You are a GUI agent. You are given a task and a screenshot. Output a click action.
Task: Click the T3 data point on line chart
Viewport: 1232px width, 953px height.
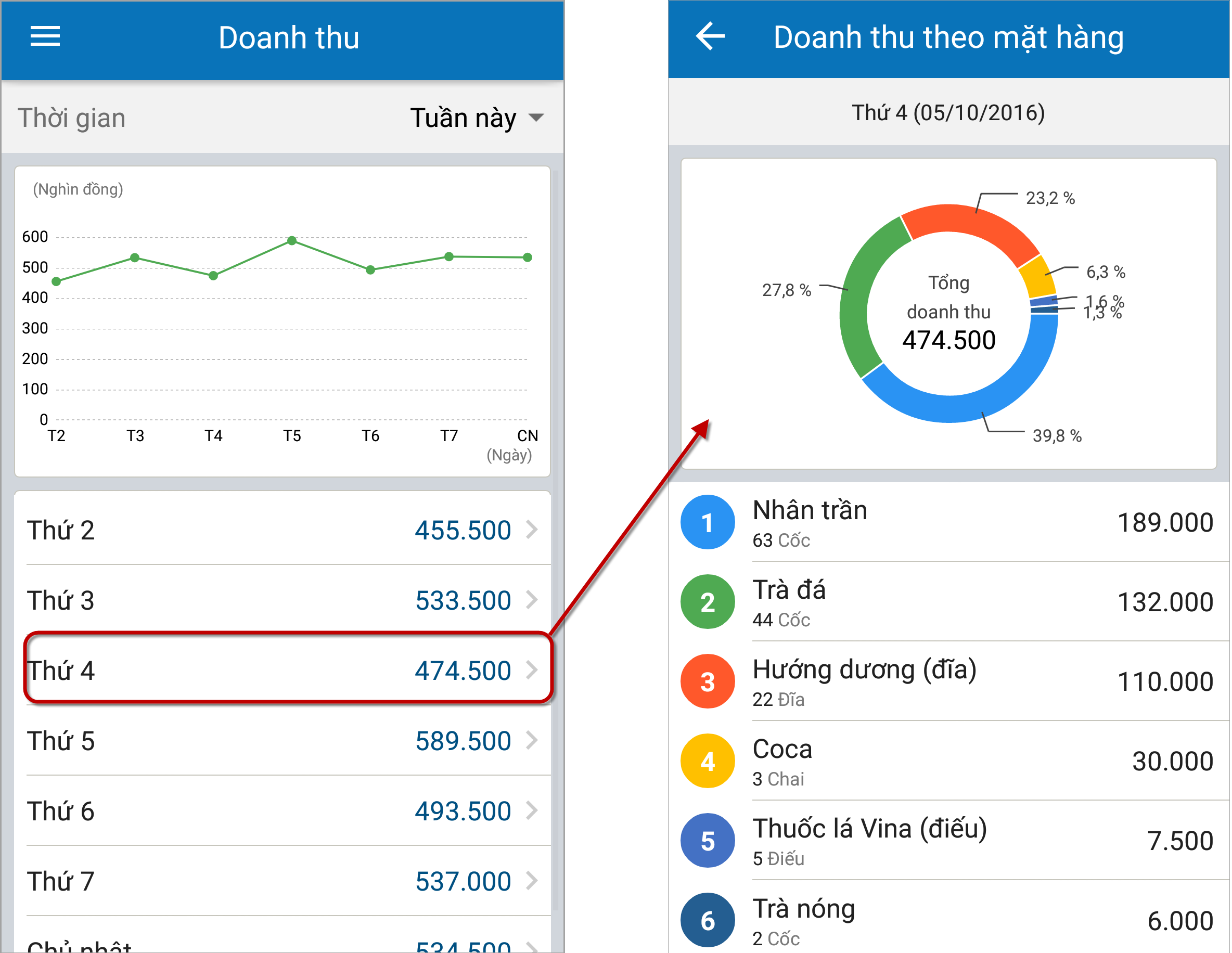tap(135, 257)
